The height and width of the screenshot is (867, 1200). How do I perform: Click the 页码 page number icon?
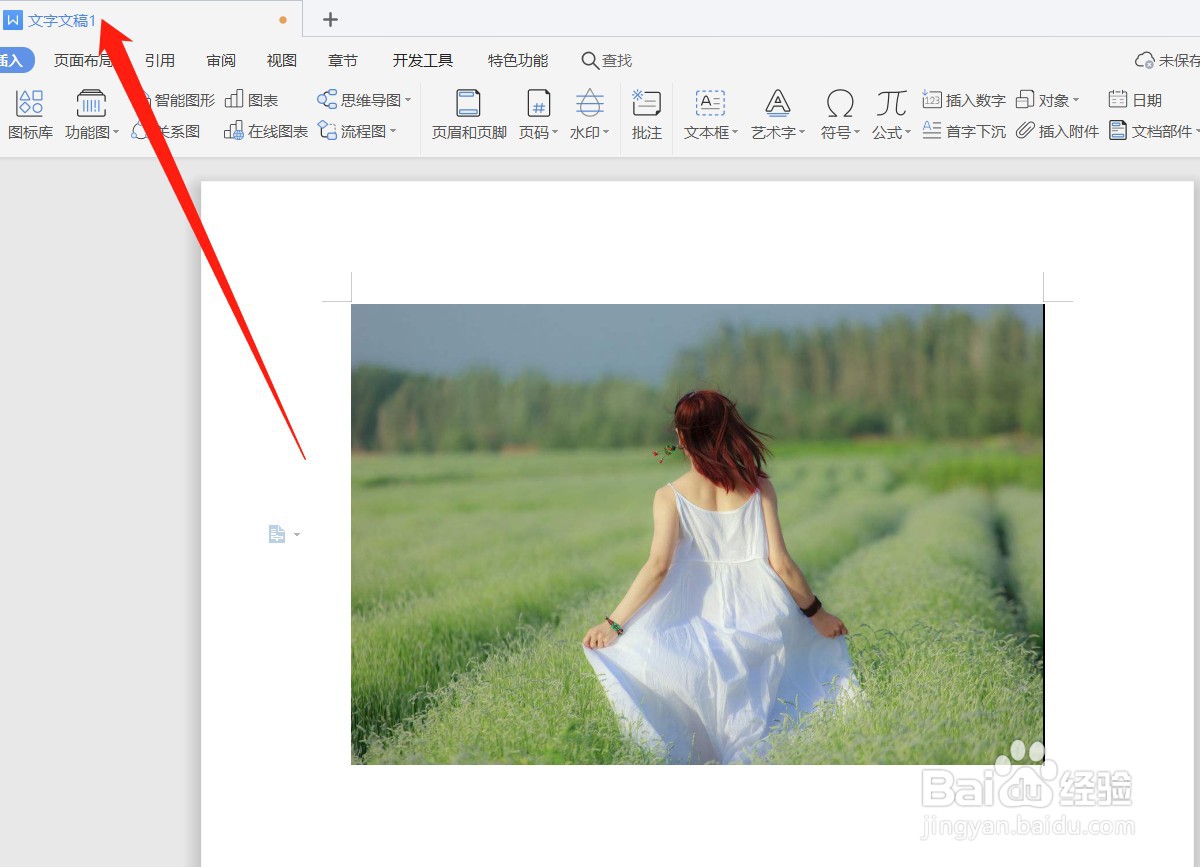pos(539,103)
